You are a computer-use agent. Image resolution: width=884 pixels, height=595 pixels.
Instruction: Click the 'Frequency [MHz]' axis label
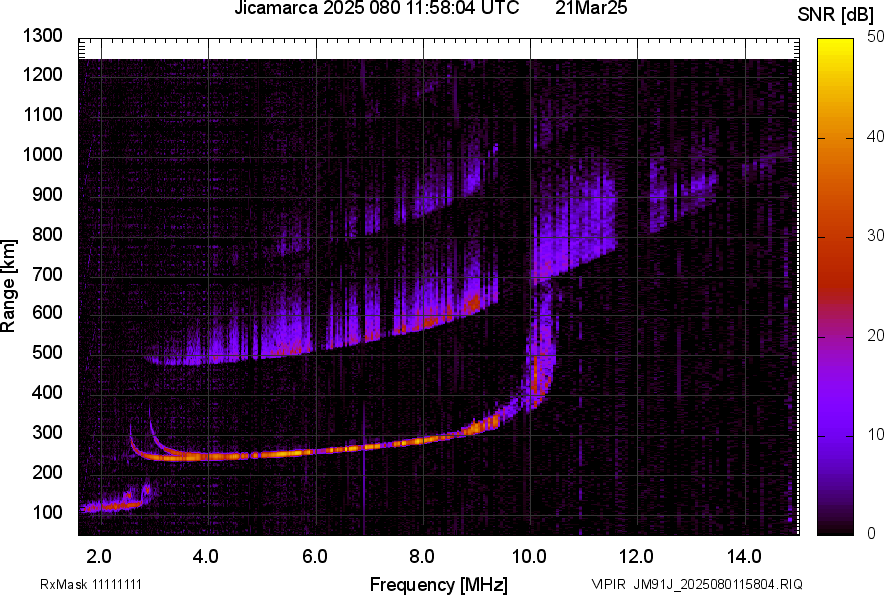[439, 584]
